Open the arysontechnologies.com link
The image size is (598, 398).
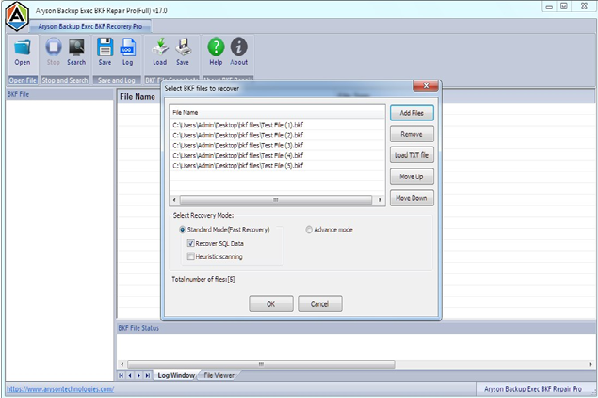[x=61, y=389]
